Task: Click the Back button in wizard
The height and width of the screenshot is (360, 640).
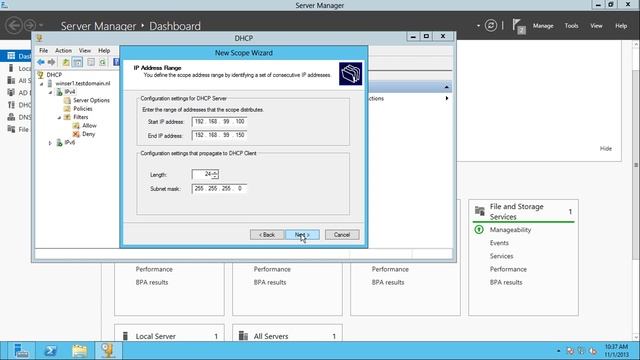Action: pos(267,235)
